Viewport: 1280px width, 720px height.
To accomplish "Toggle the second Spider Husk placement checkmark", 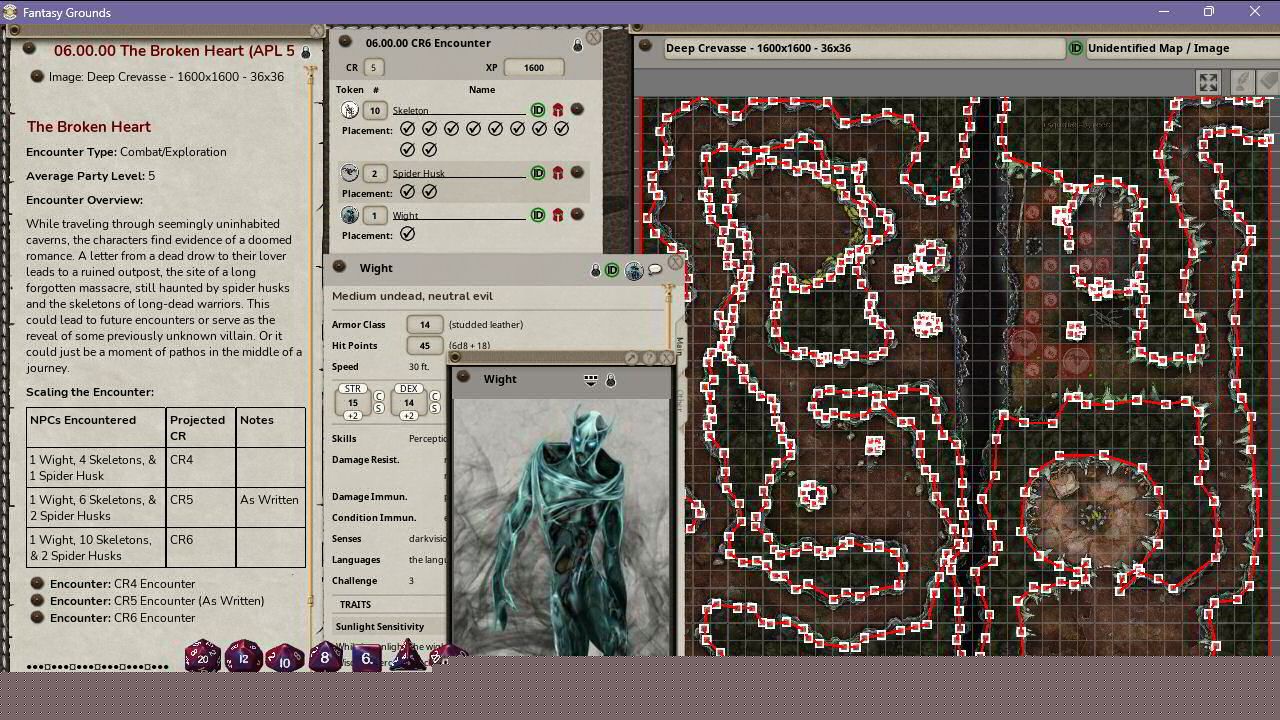I will [x=429, y=192].
